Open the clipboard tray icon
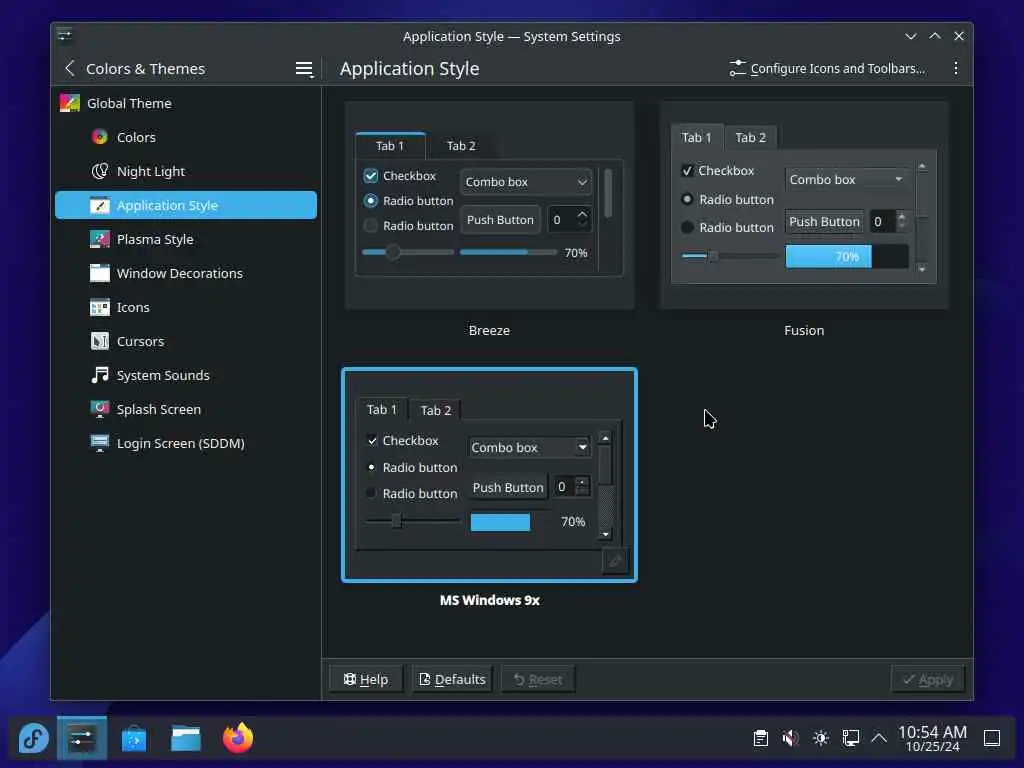1024x768 pixels. click(760, 738)
